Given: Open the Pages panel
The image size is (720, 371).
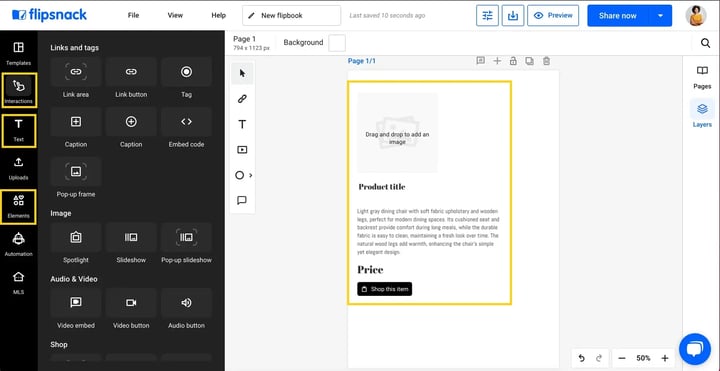Looking at the screenshot, I should click(702, 77).
